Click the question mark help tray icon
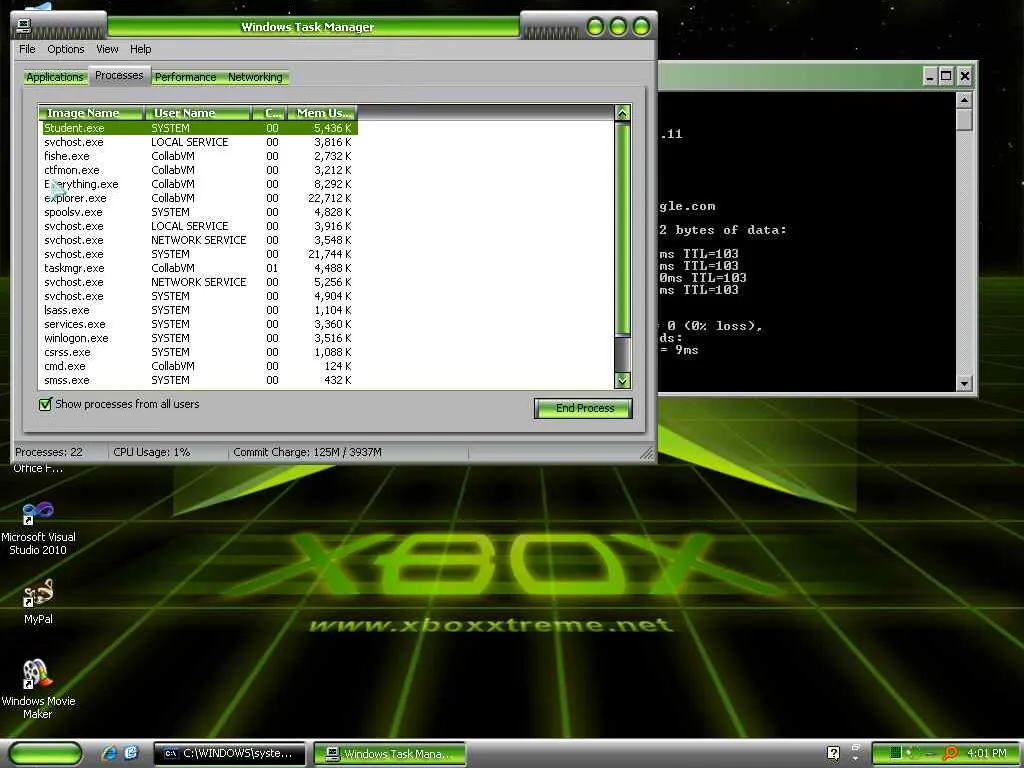The width and height of the screenshot is (1024, 768). click(833, 753)
